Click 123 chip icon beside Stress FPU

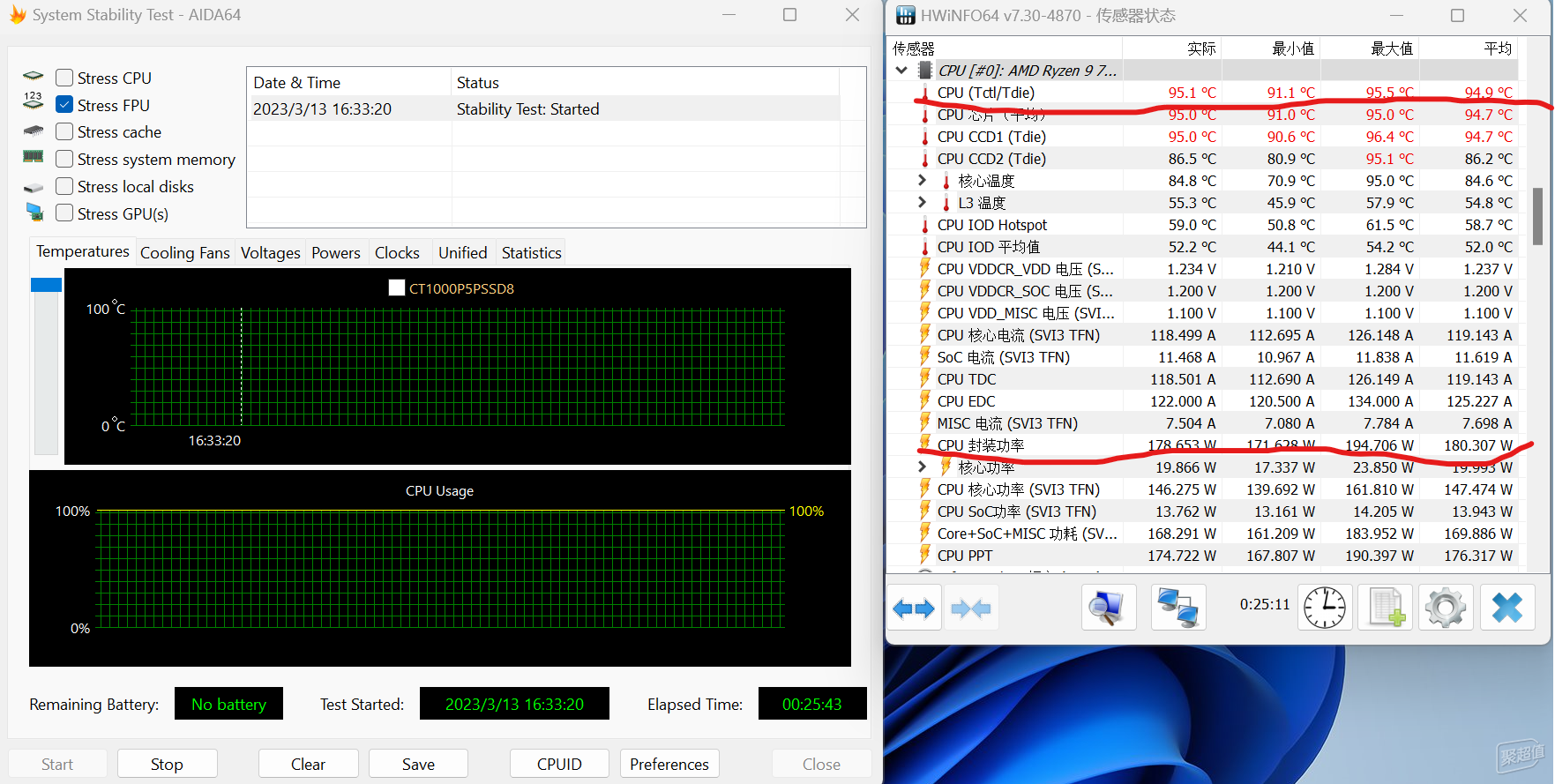coord(34,101)
